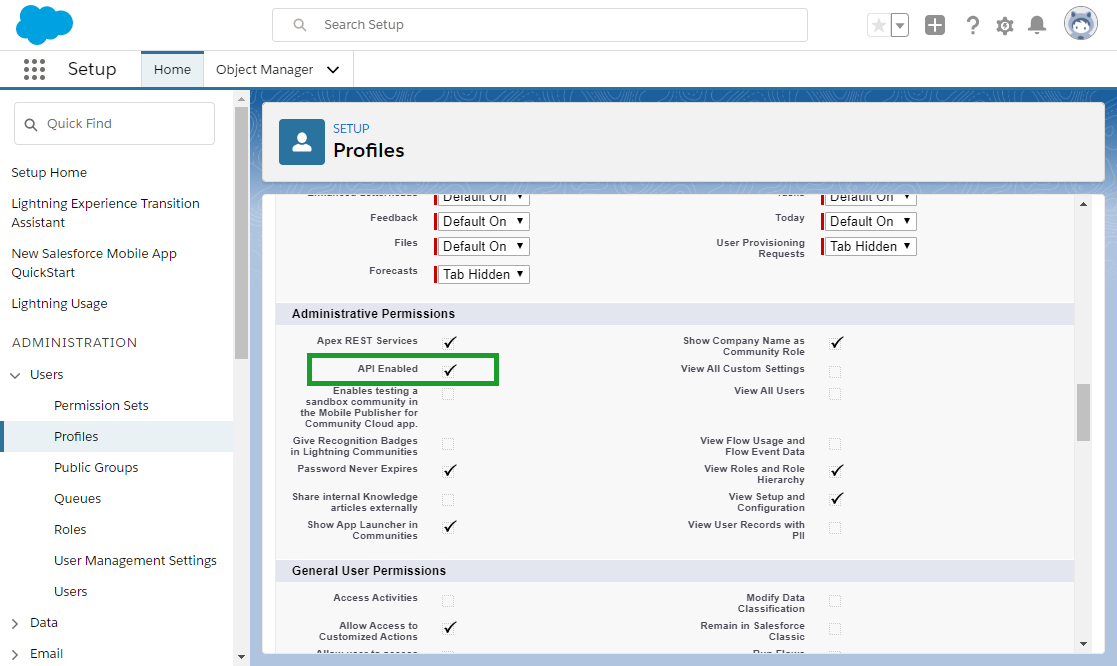1117x666 pixels.
Task: Enable View All Users checkbox
Action: coord(835,394)
